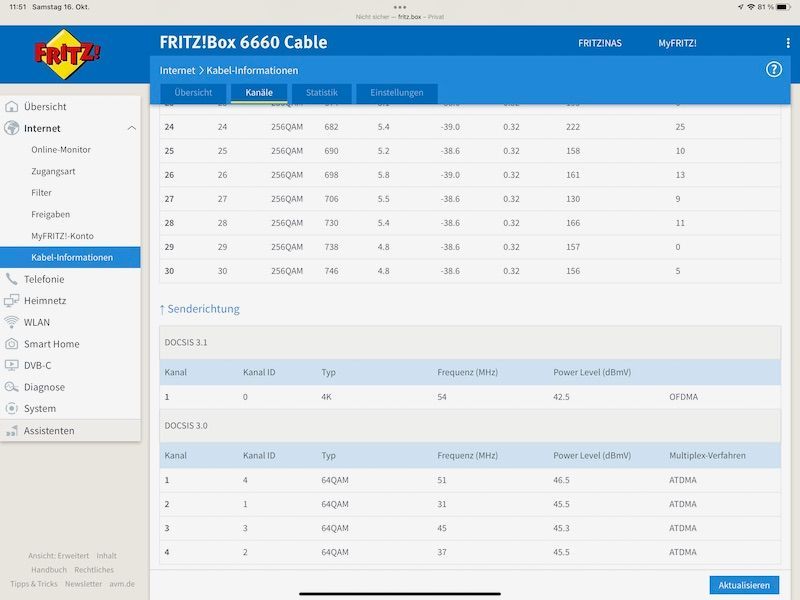Select Kabel-Informationen in sidebar
800x600 pixels.
tap(70, 257)
